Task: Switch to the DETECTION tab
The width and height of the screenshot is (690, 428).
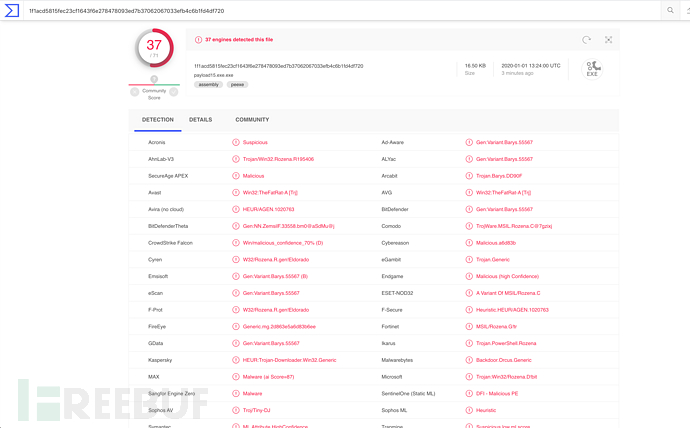Action: (x=158, y=120)
